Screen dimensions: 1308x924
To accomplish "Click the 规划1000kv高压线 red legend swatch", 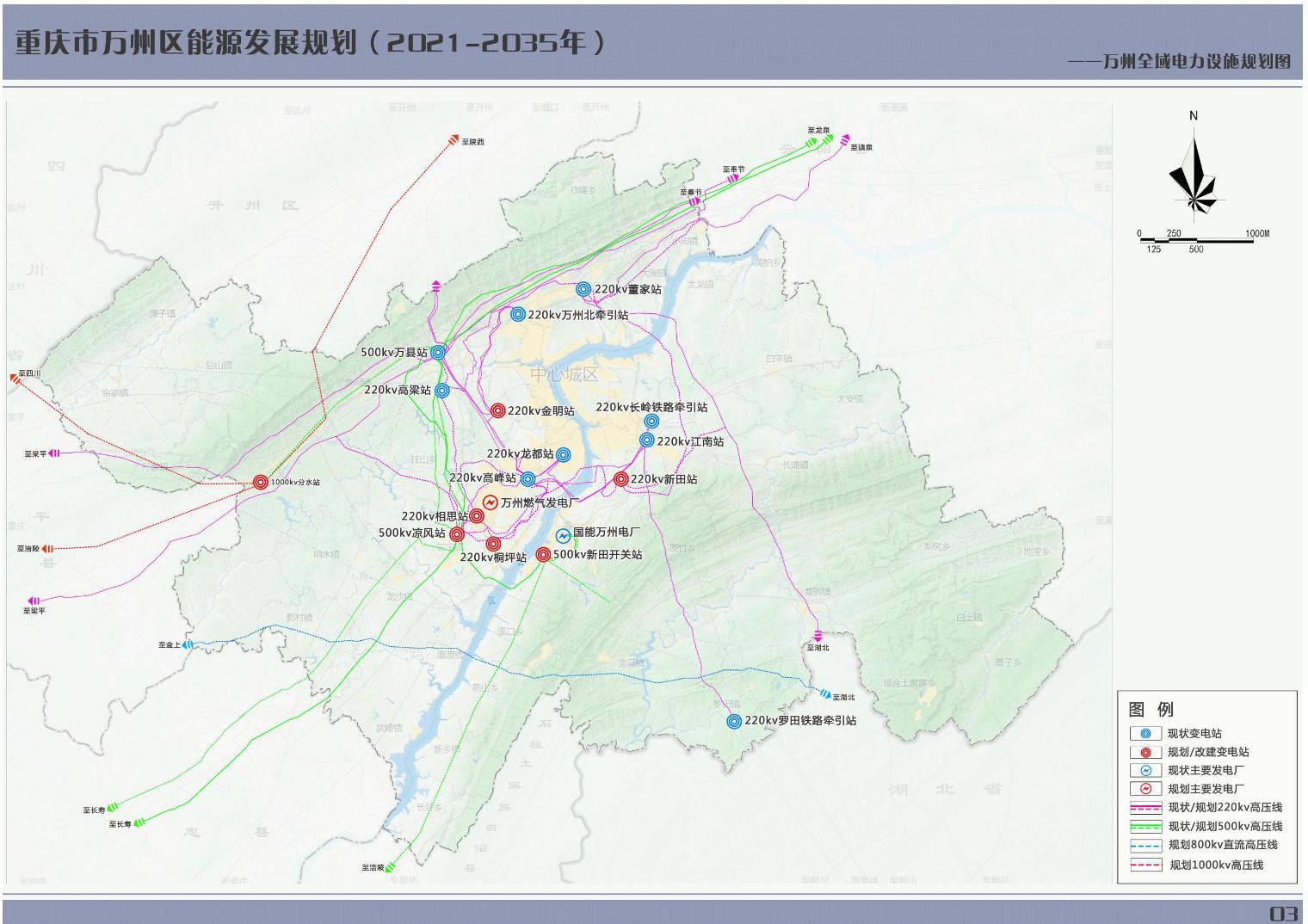I will click(1145, 865).
